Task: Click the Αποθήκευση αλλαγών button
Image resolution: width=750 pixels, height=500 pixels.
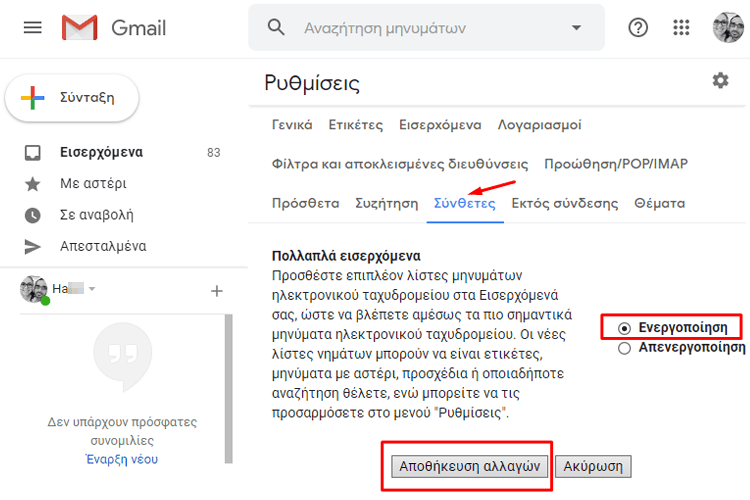Action: pos(469,466)
